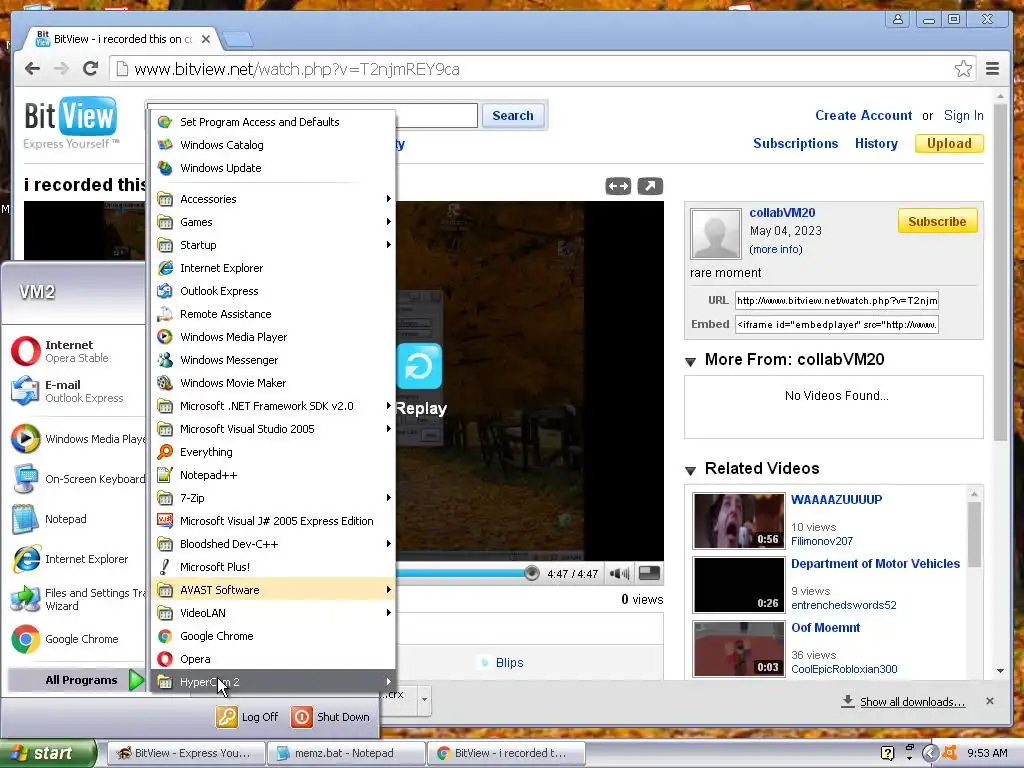
Task: Collapse Related Videos section
Action: (x=690, y=470)
